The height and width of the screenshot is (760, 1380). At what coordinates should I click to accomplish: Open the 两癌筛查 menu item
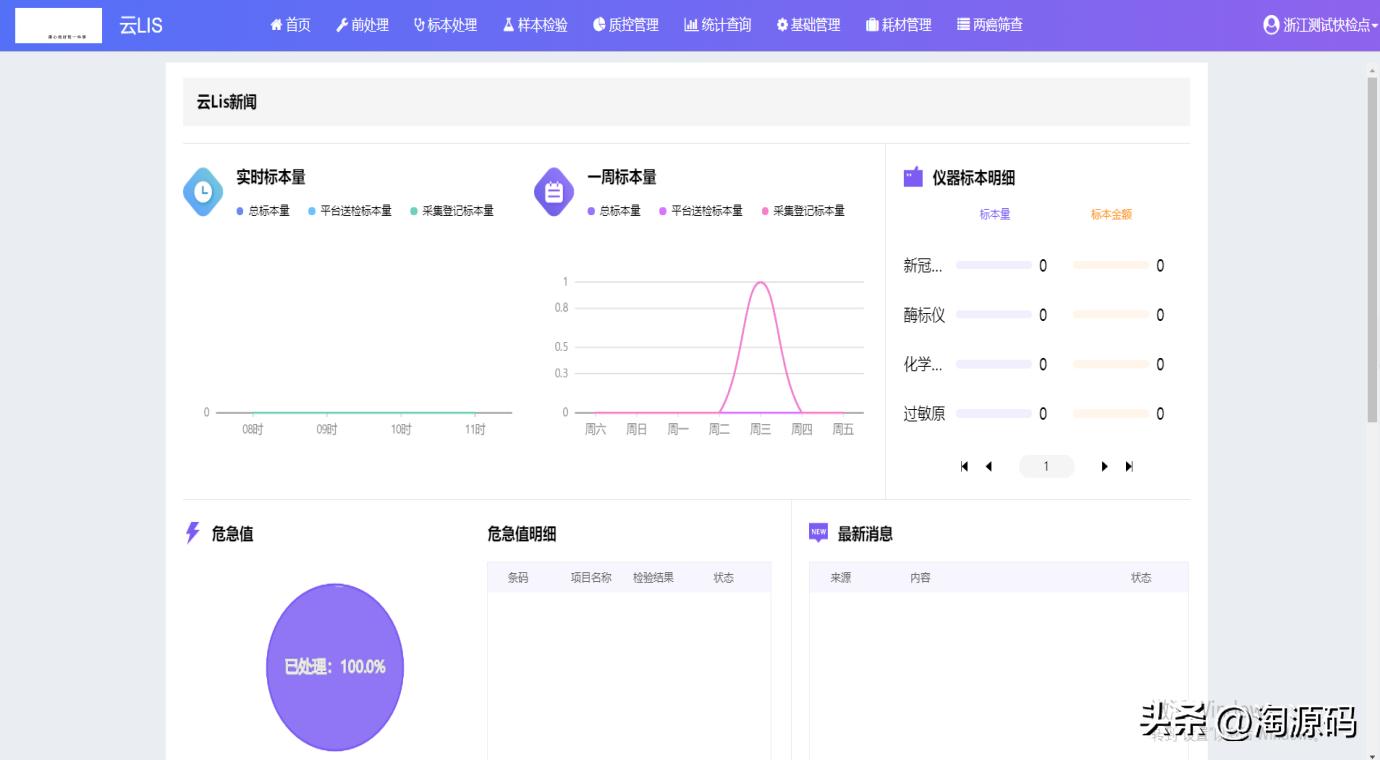pos(989,25)
